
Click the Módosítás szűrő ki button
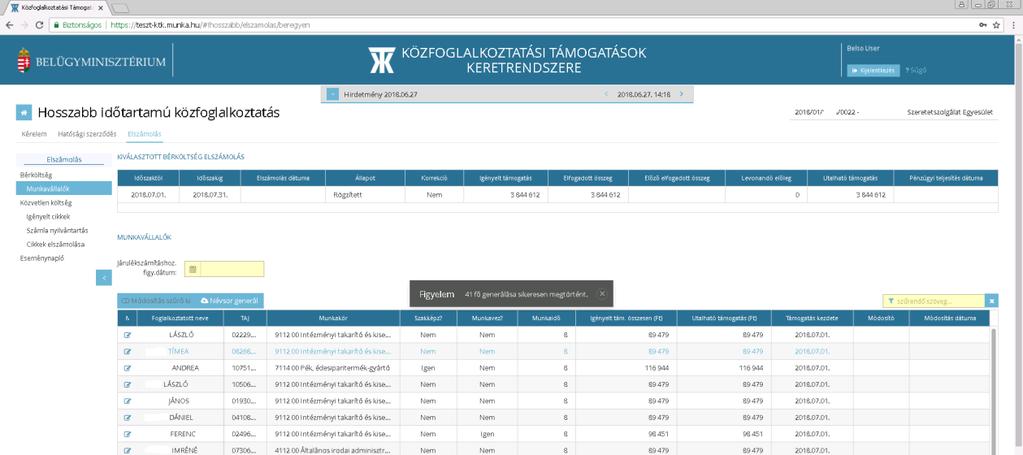point(157,301)
